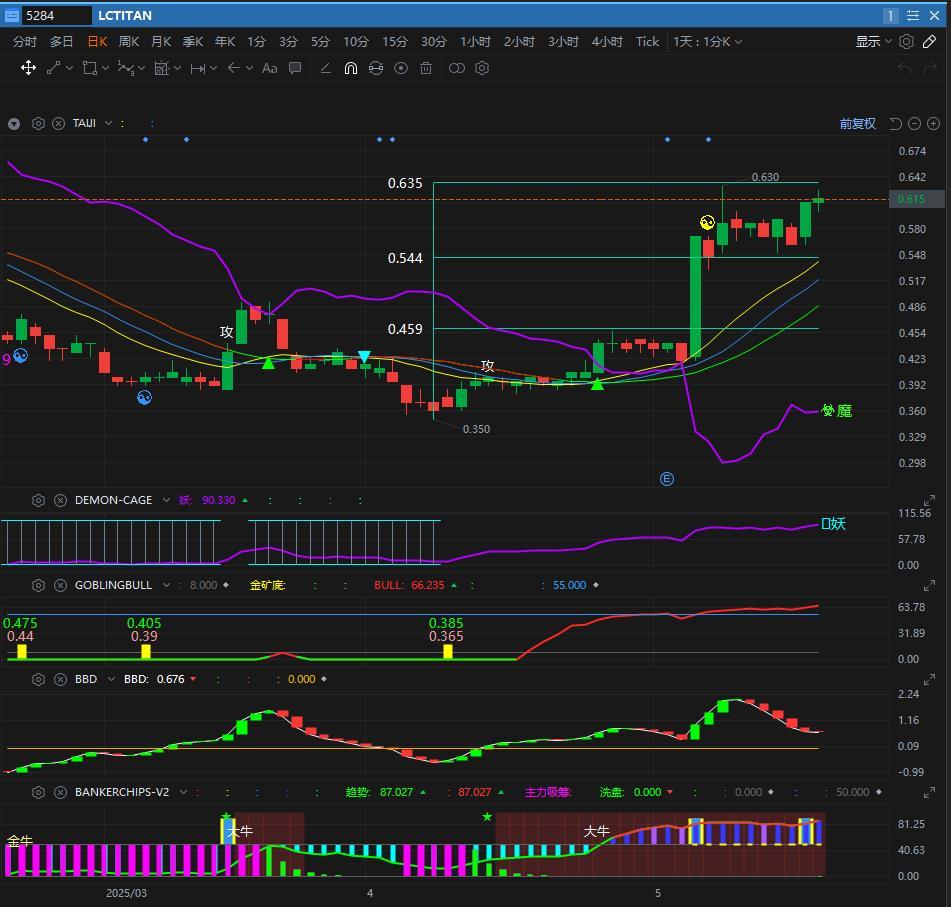Open DEMON-CAGE settings gear
Screen dimensions: 951x907
38,501
